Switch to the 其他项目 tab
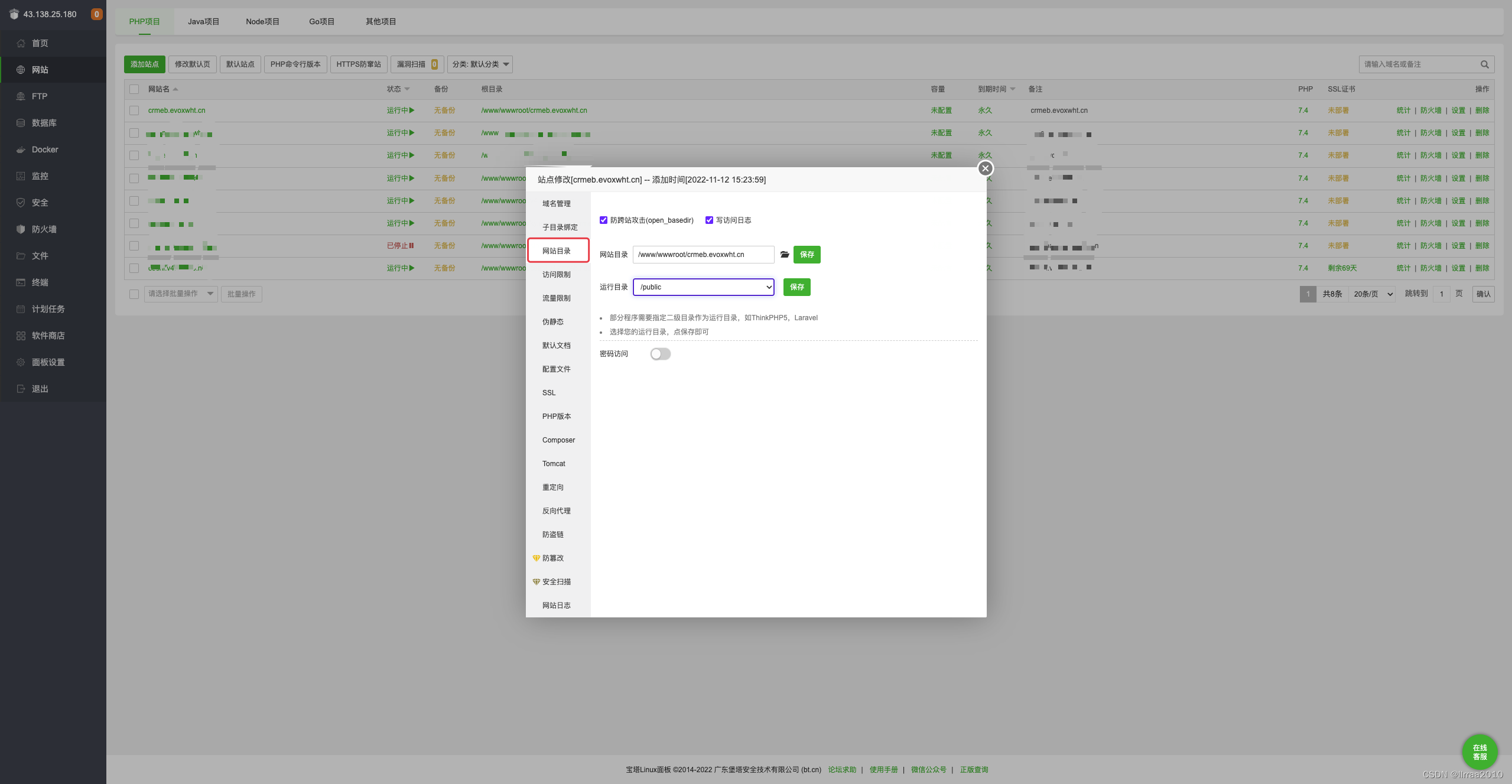This screenshot has width=1512, height=784. tap(381, 22)
